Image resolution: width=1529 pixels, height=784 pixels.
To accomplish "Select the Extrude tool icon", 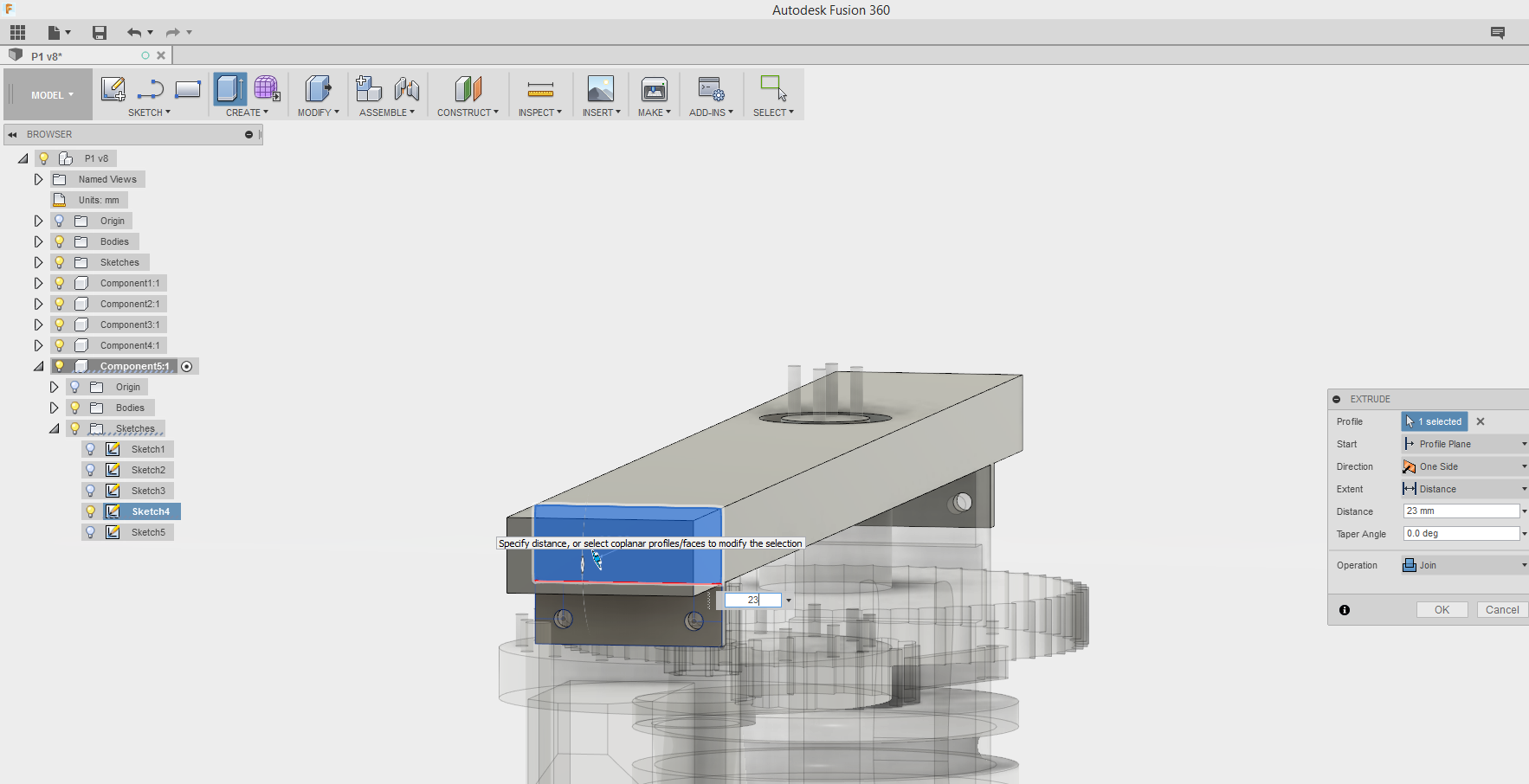I will [230, 88].
